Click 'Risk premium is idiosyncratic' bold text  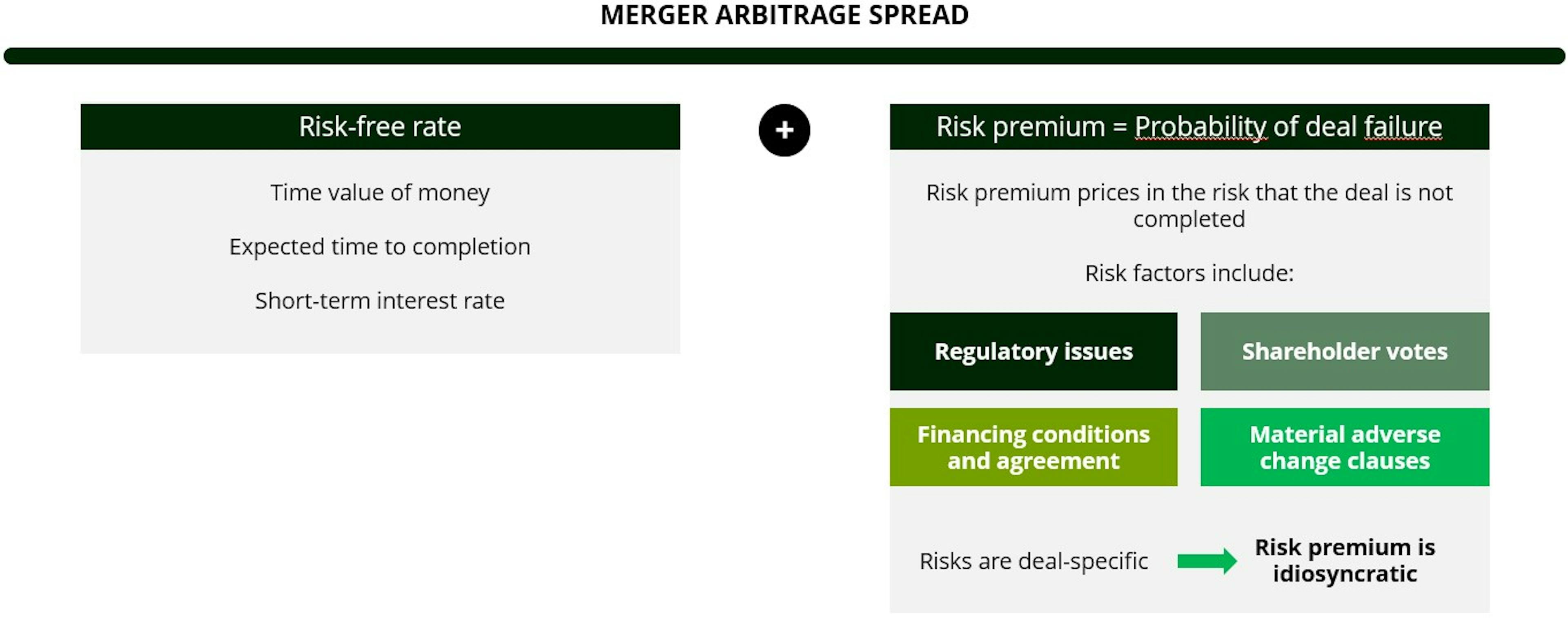(x=1345, y=560)
